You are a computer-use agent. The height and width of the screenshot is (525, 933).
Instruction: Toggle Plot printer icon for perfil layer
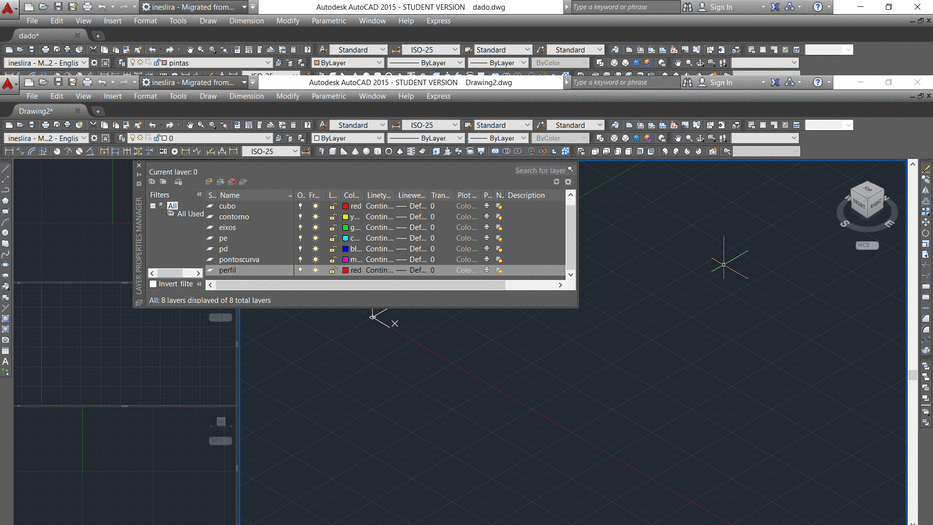486,270
